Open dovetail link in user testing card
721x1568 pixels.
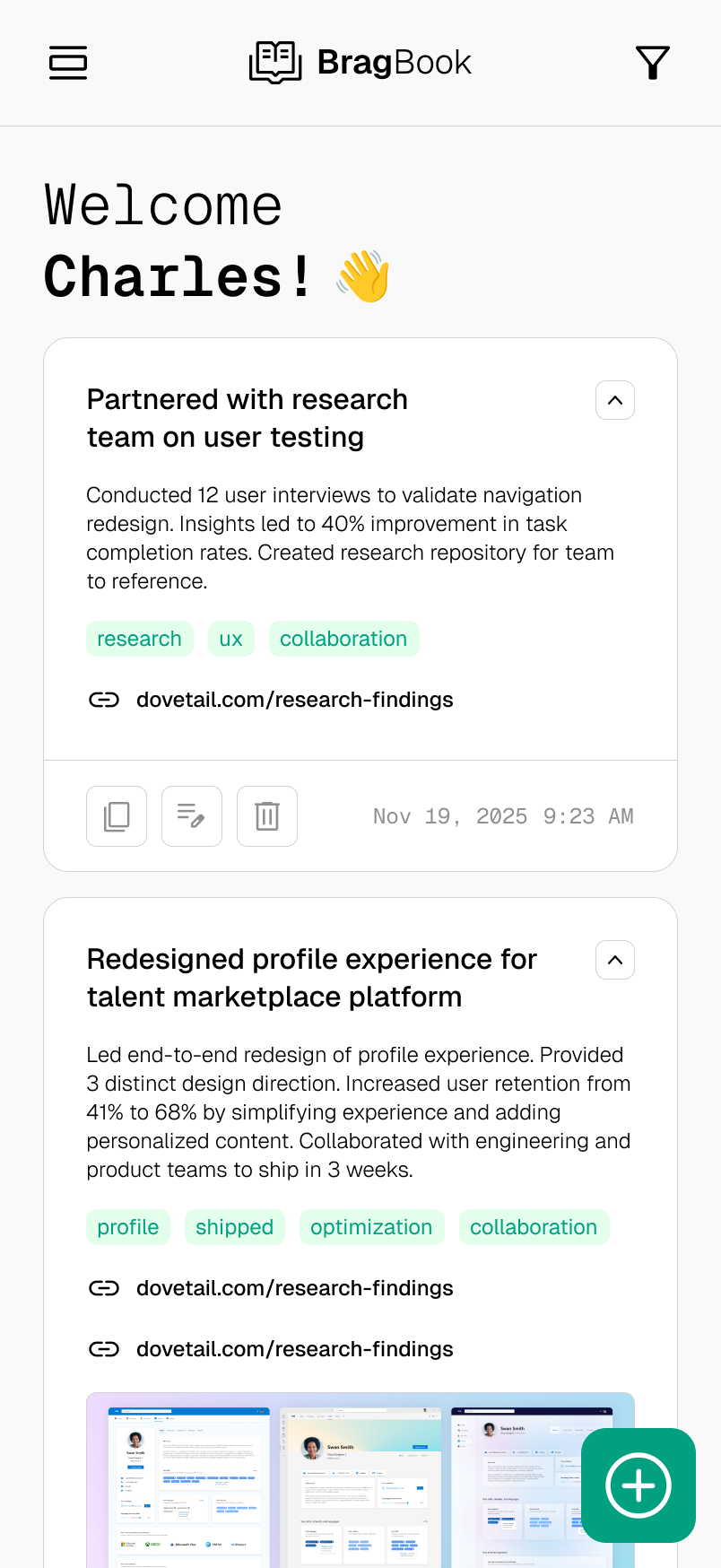[x=294, y=700]
